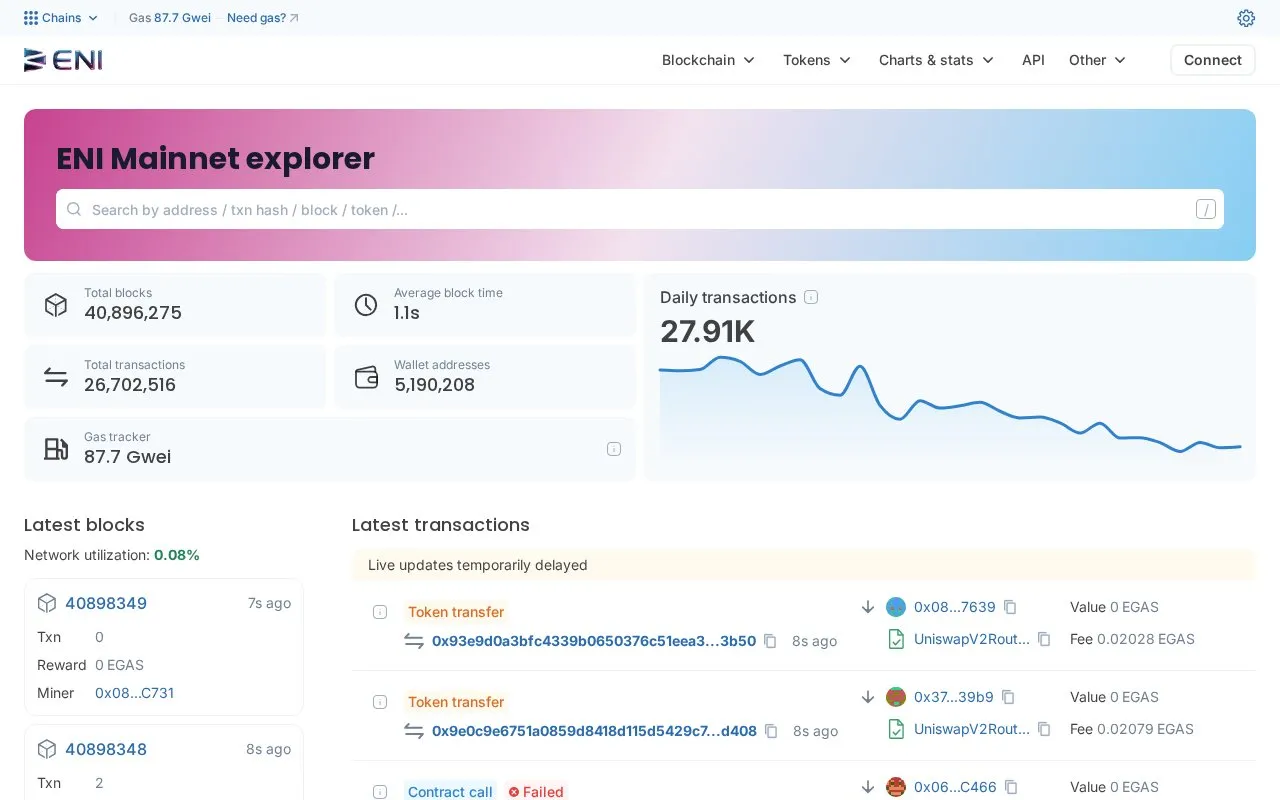Click the slash shortcut icon in search
The width and height of the screenshot is (1280, 800).
tap(1206, 209)
